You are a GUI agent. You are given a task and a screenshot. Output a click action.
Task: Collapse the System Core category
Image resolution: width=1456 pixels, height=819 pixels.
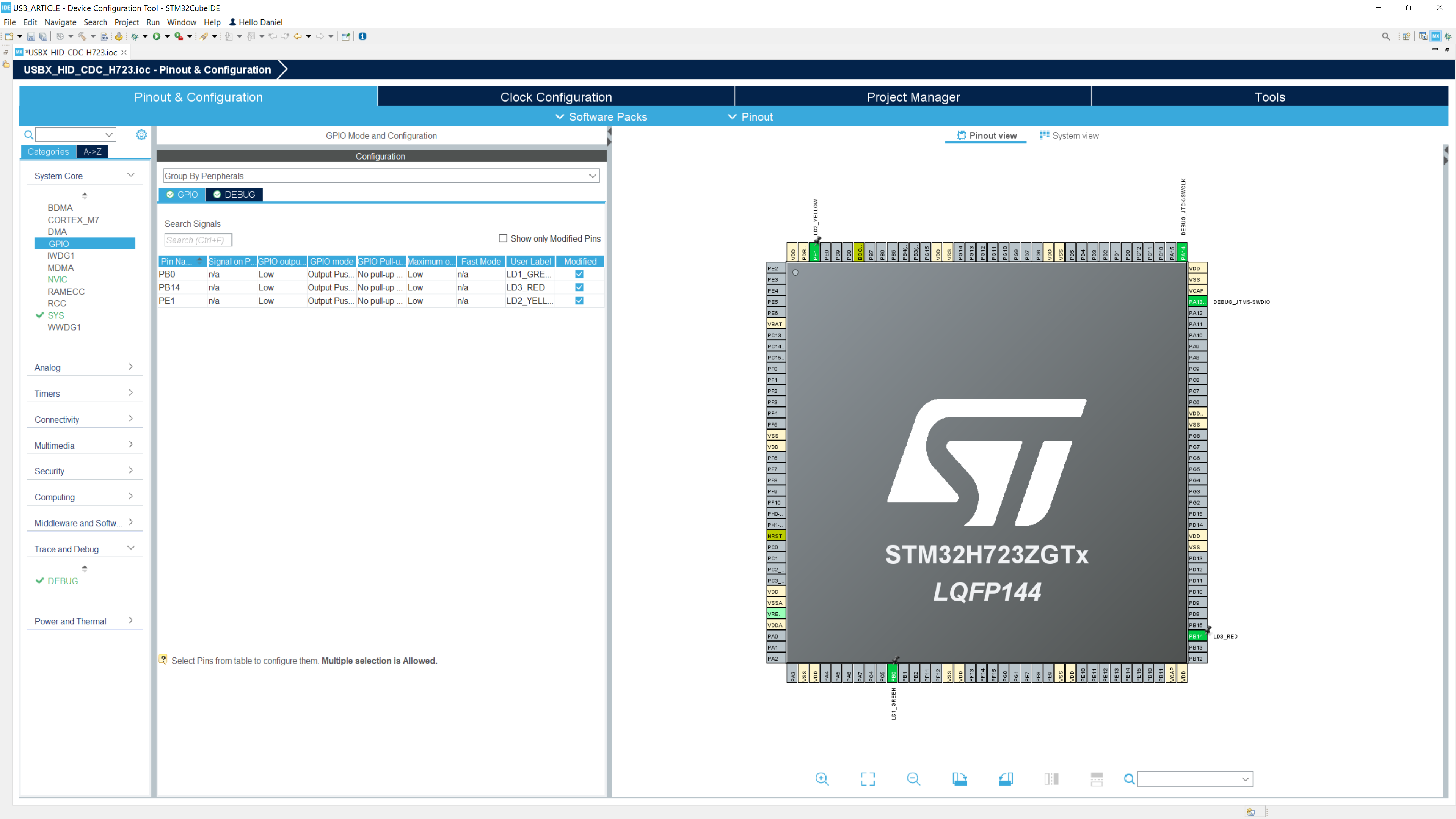pos(130,175)
